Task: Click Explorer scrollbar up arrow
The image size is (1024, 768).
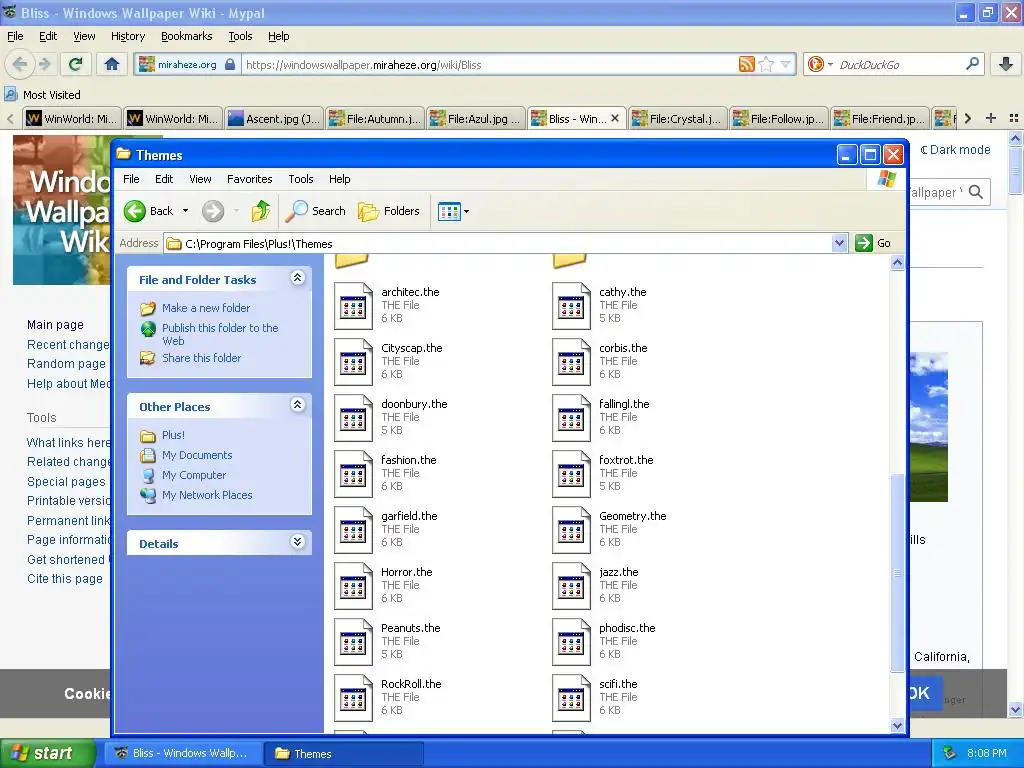Action: click(897, 263)
